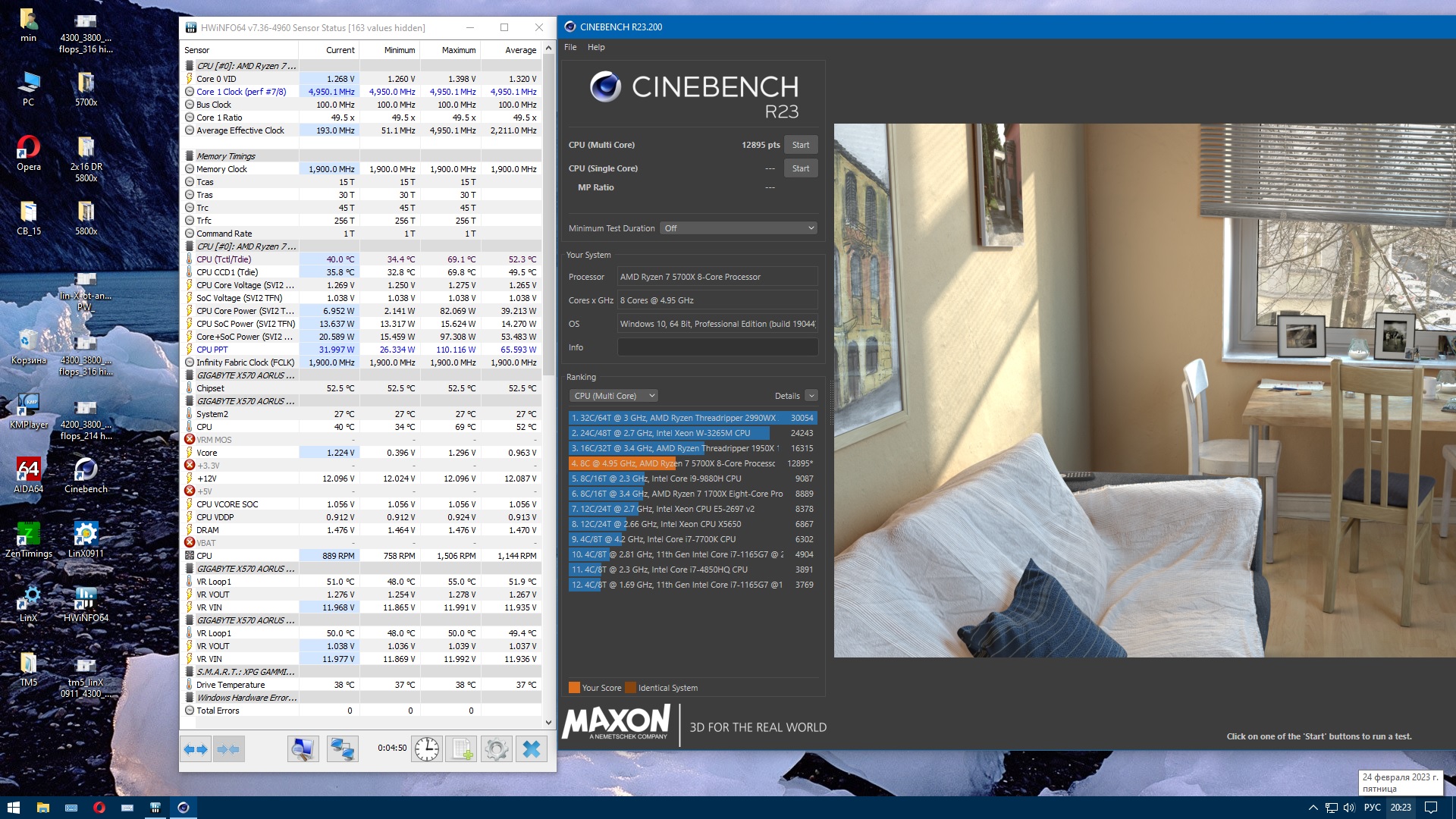Launch Cinebench desktop shortcut icon

(x=86, y=471)
